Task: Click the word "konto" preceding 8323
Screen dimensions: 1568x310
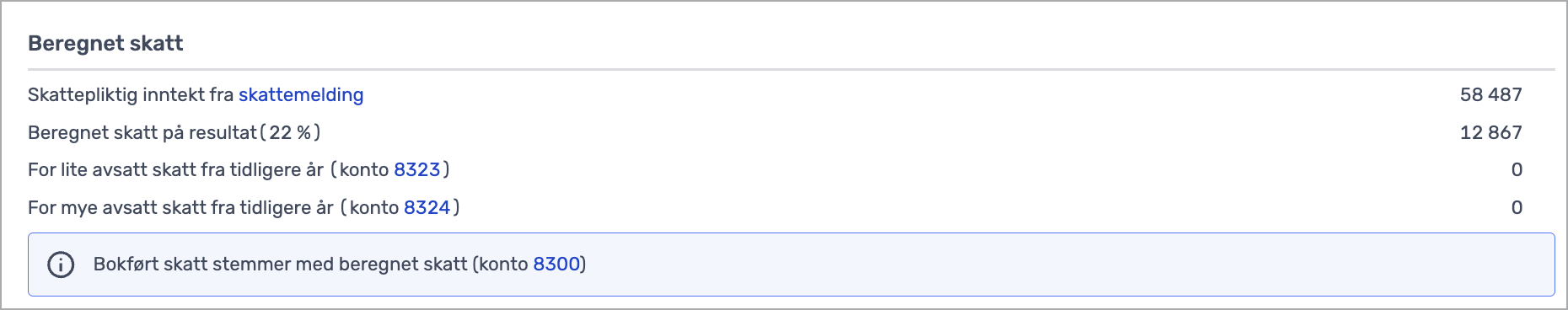Action: coord(364,169)
